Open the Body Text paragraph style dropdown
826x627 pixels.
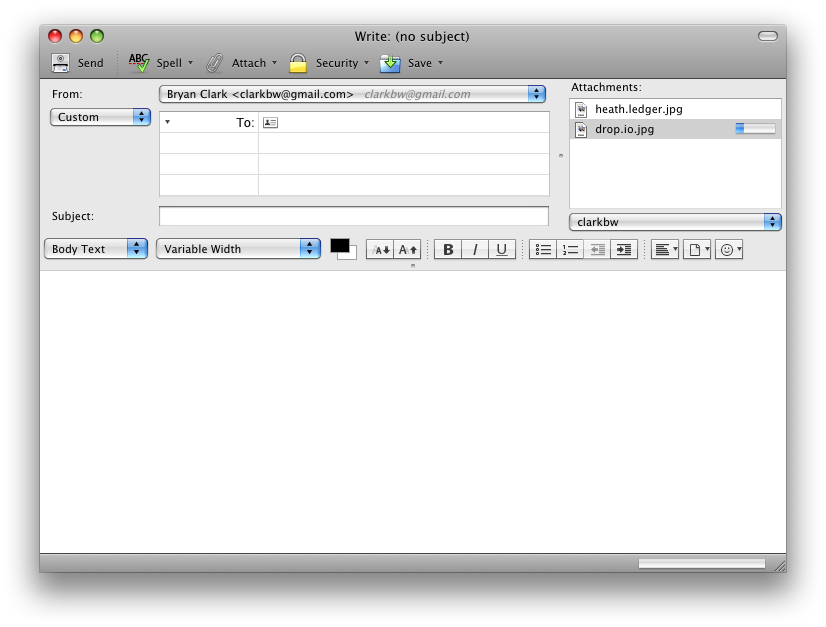pos(96,249)
